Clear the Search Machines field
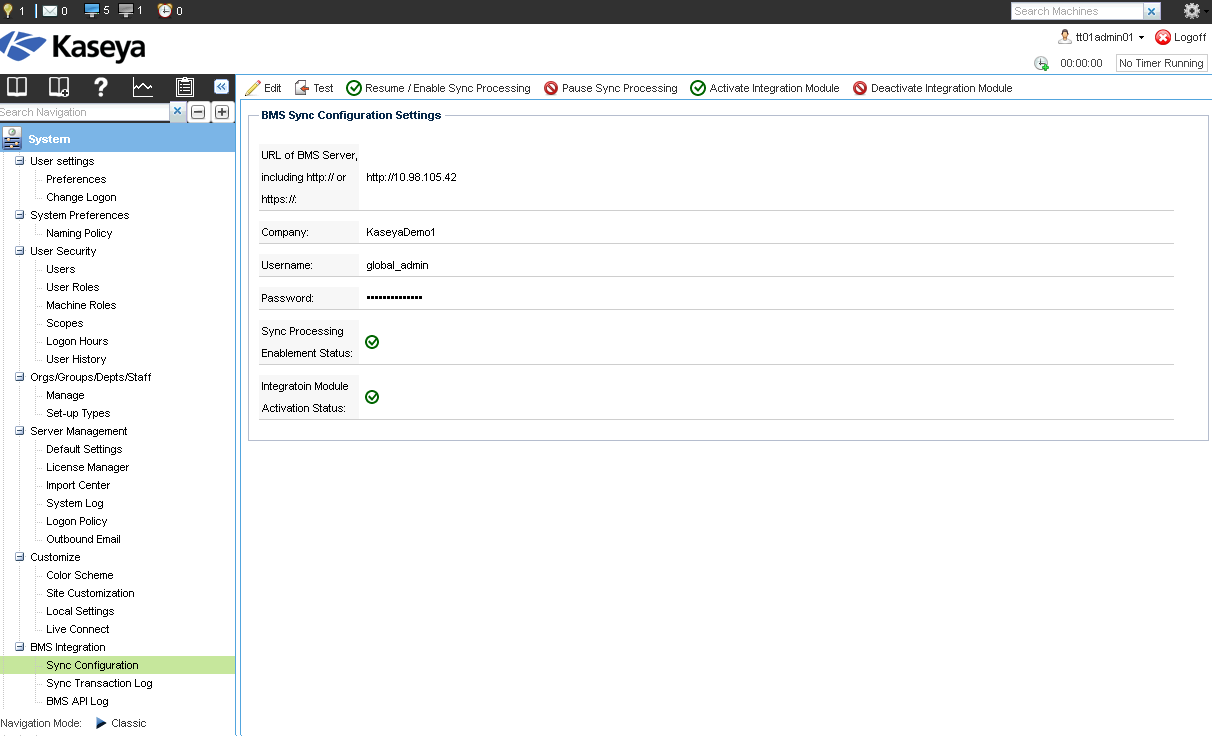 (1152, 11)
